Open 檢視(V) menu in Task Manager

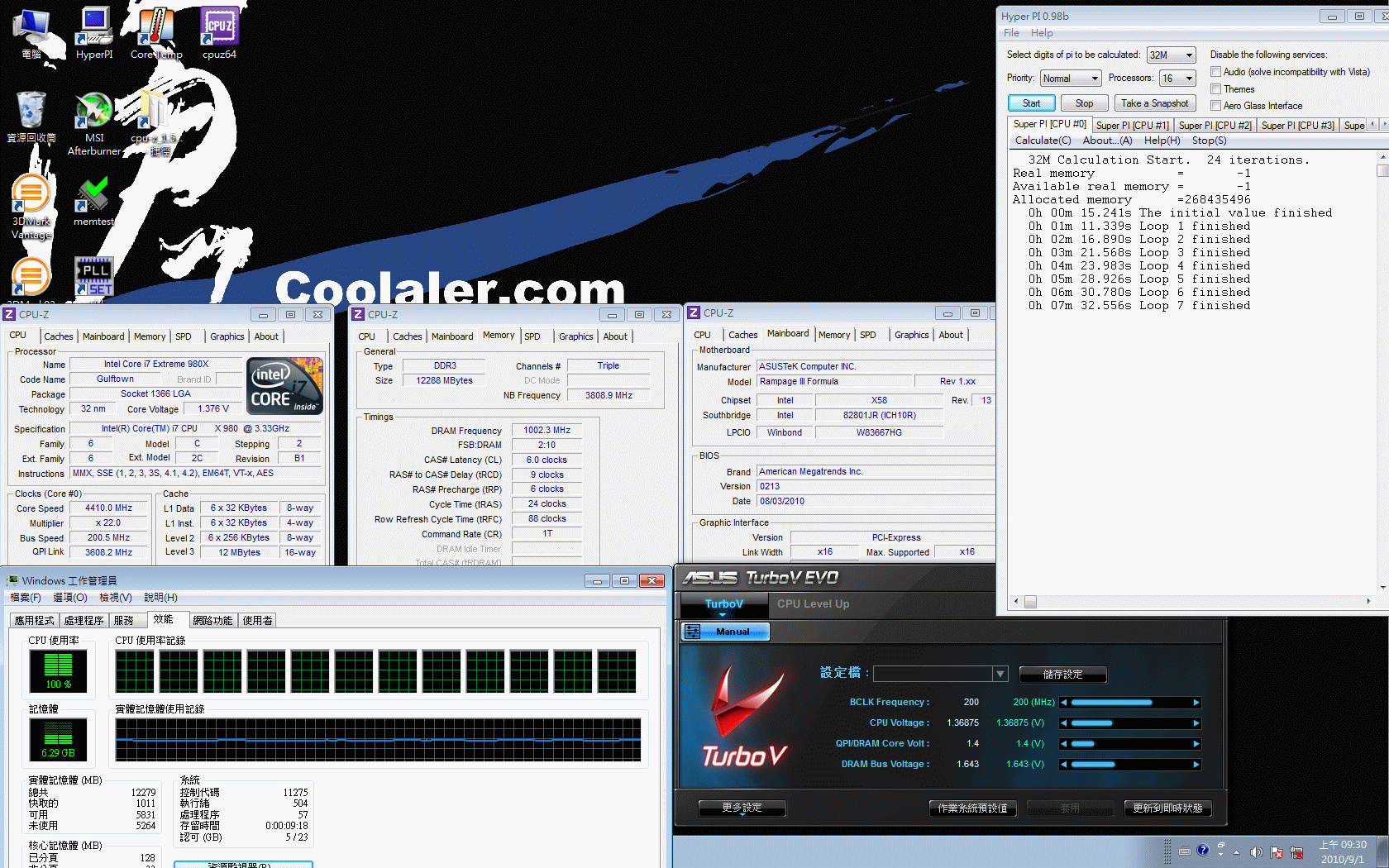coord(115,598)
